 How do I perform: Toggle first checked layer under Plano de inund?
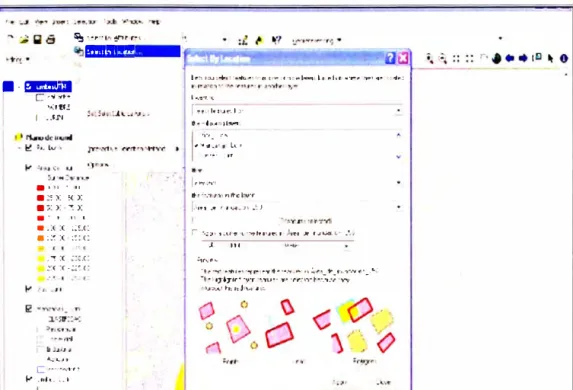(x=29, y=148)
